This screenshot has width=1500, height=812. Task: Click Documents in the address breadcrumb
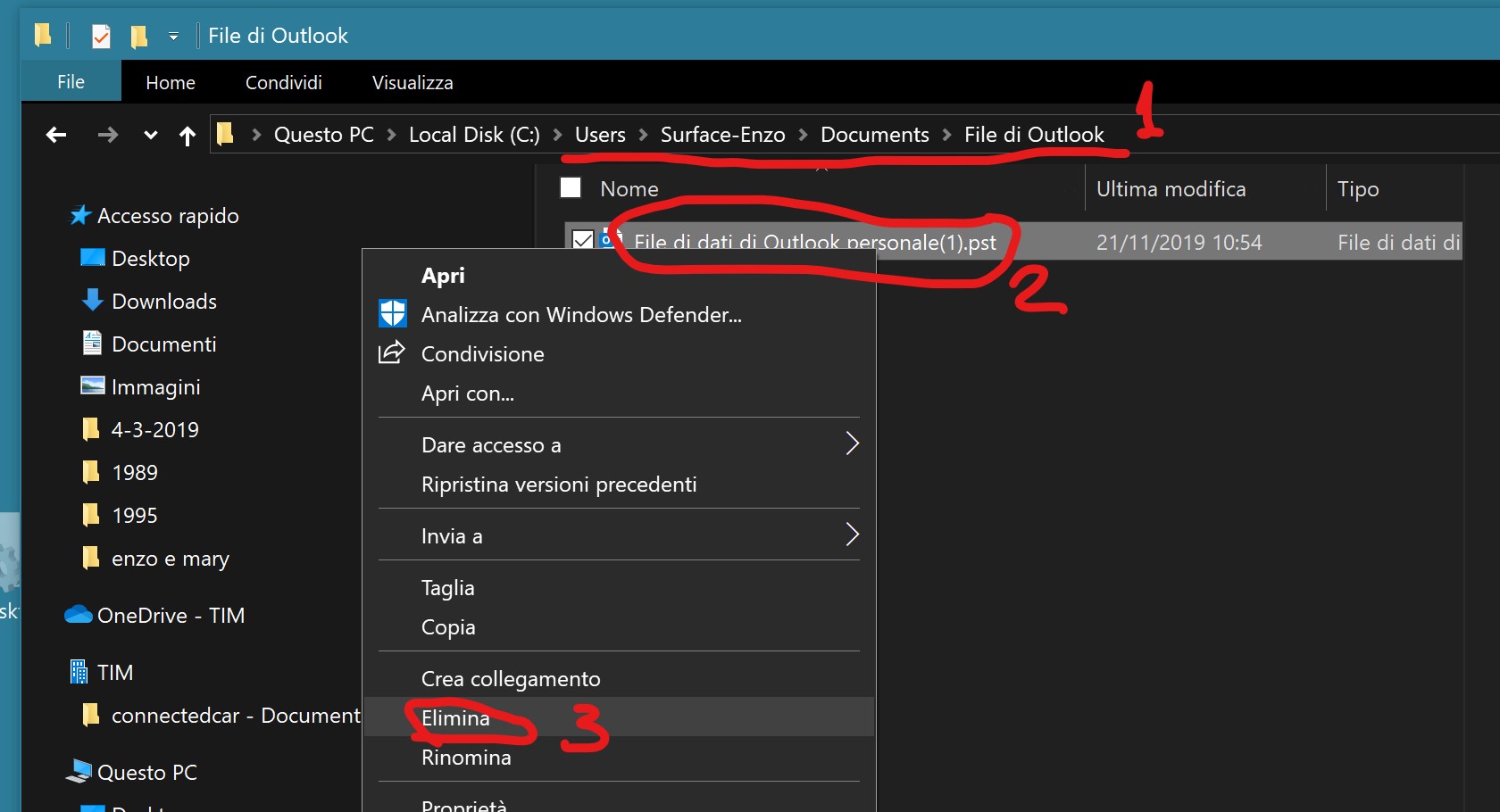pos(874,135)
